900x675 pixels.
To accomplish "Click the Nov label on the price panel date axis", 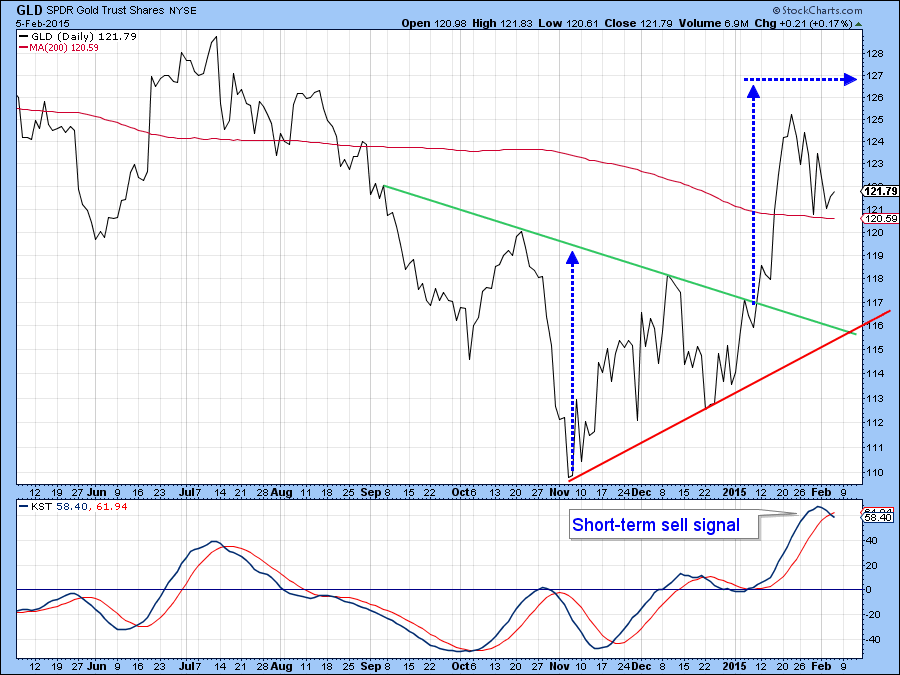I will [x=559, y=492].
